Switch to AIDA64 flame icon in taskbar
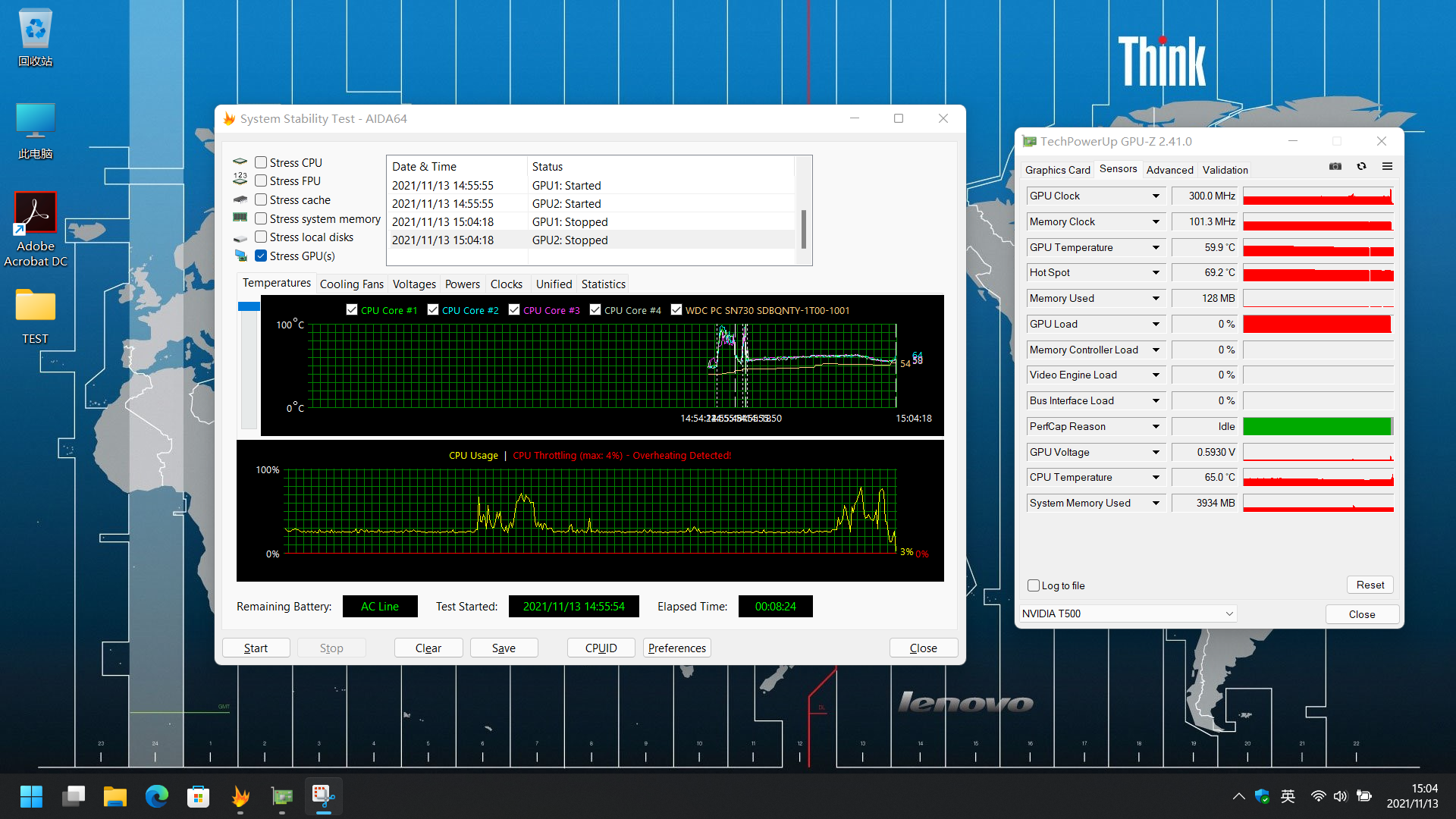Image resolution: width=1456 pixels, height=819 pixels. (x=240, y=796)
